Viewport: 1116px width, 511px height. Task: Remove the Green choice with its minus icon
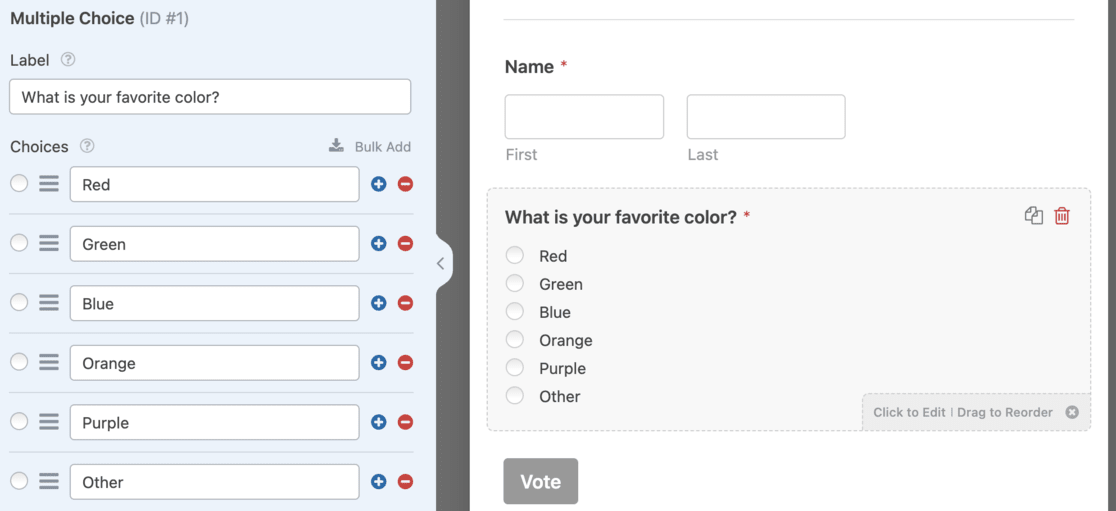click(x=405, y=244)
